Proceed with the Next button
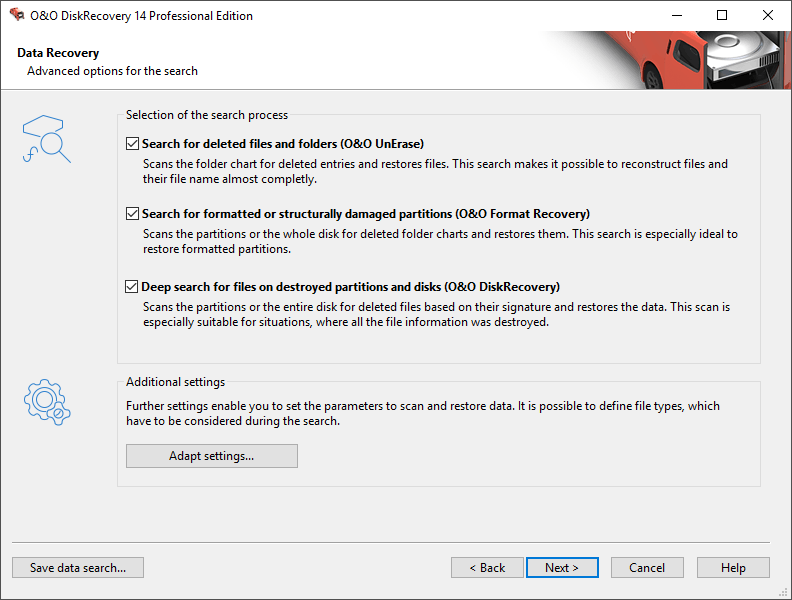This screenshot has width=792, height=600. pyautogui.click(x=562, y=568)
